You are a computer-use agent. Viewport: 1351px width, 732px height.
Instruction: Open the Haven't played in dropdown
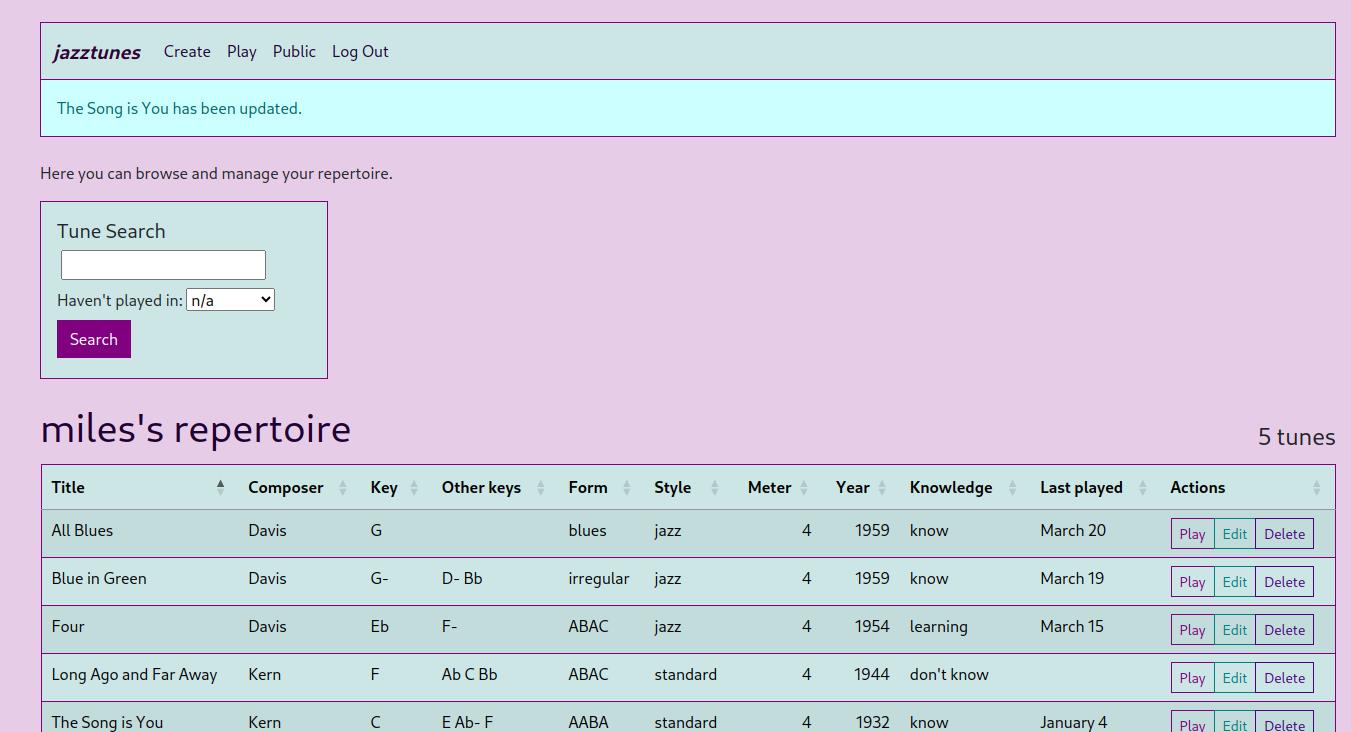230,300
